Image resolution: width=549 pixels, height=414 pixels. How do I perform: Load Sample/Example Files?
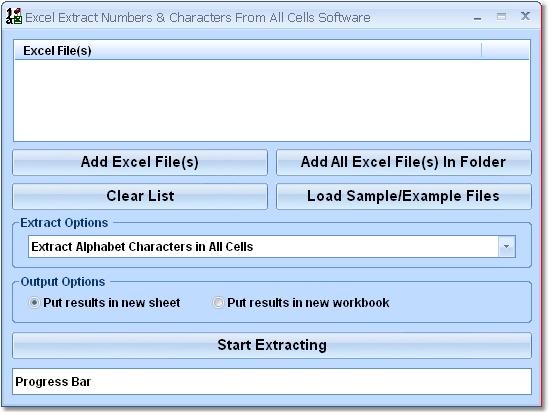coord(404,196)
